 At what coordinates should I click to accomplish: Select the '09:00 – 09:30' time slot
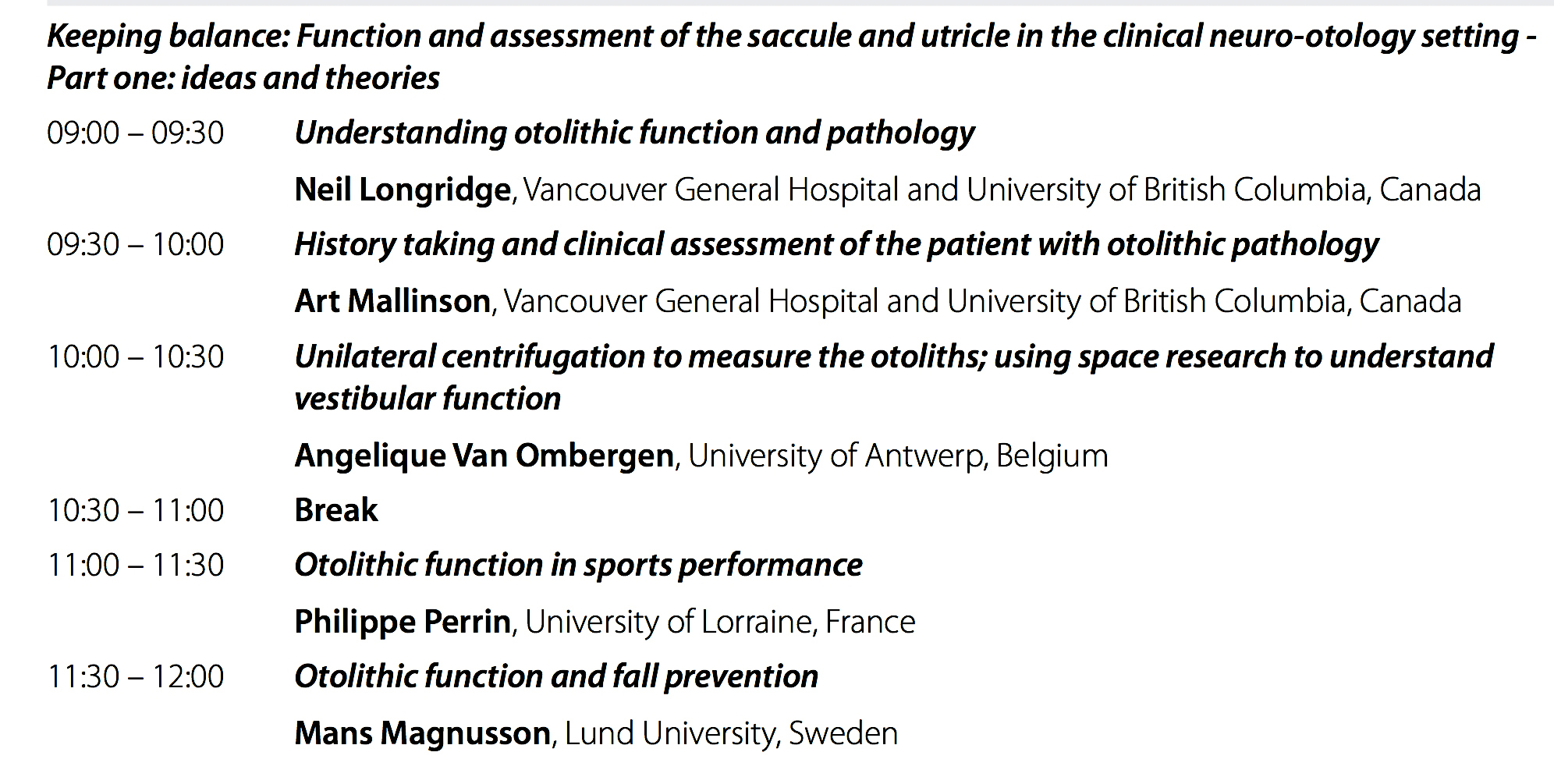[x=136, y=133]
